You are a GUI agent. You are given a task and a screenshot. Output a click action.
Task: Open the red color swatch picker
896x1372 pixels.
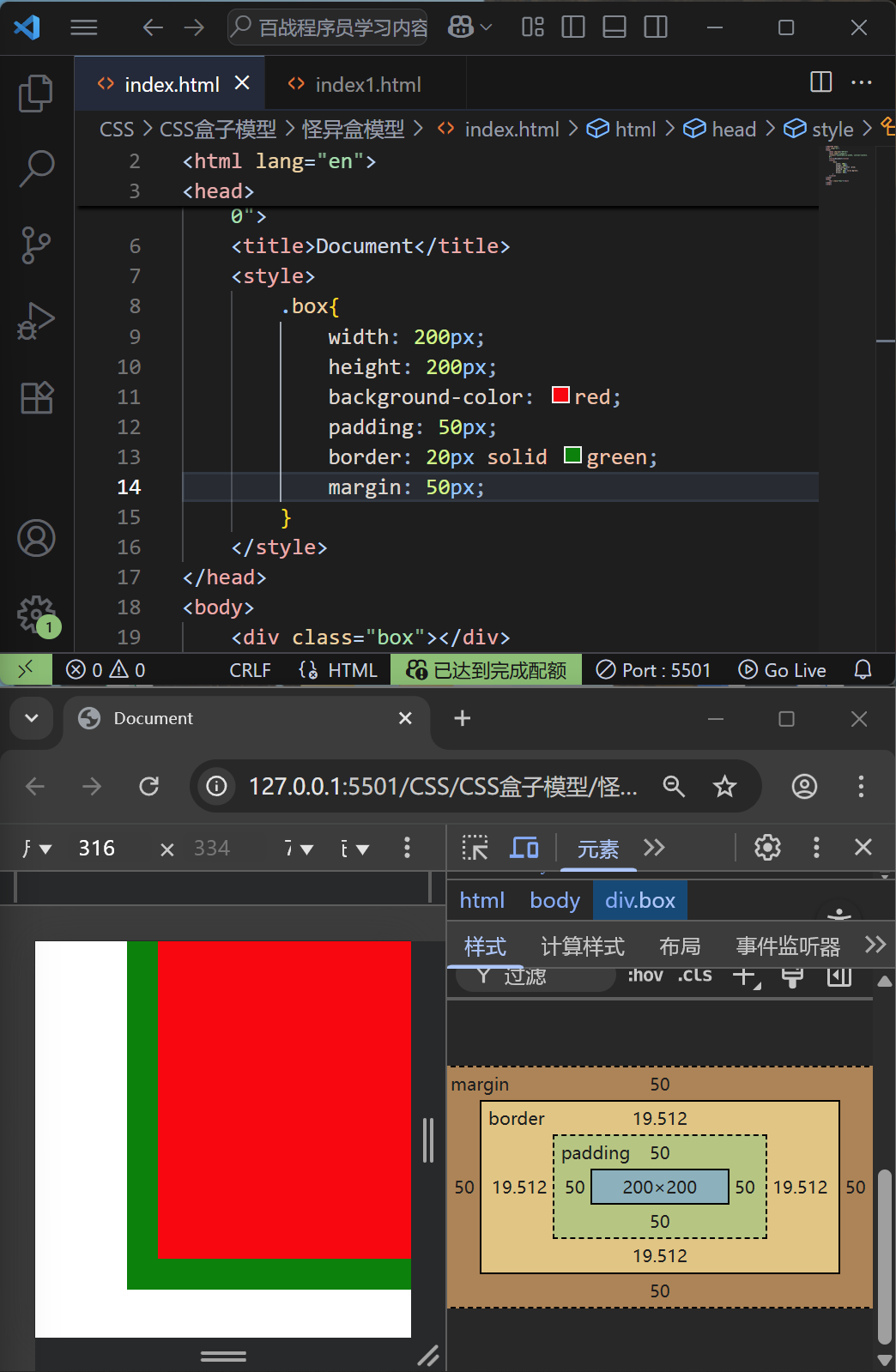tap(560, 396)
